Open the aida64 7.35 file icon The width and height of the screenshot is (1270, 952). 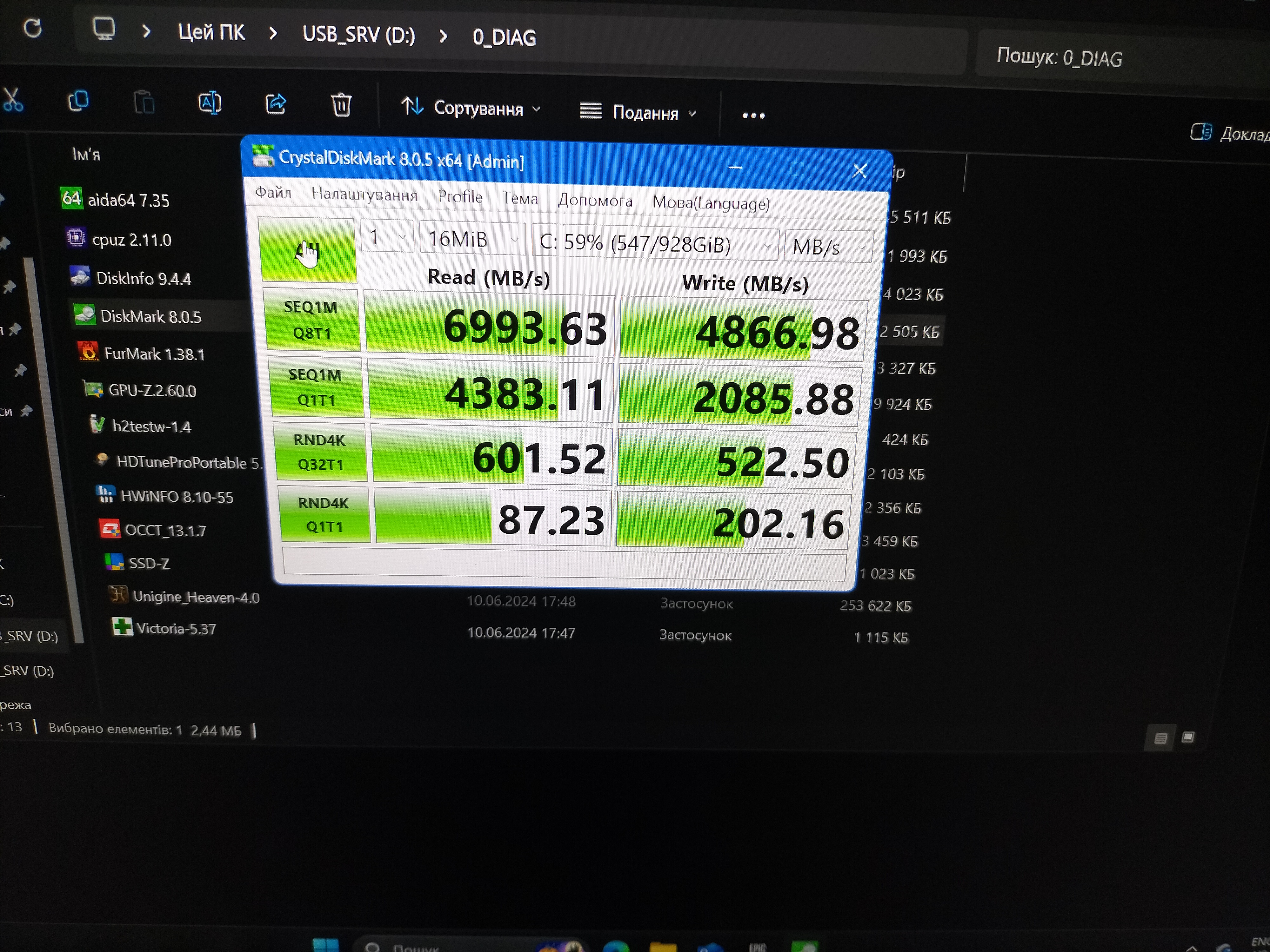tap(71, 199)
